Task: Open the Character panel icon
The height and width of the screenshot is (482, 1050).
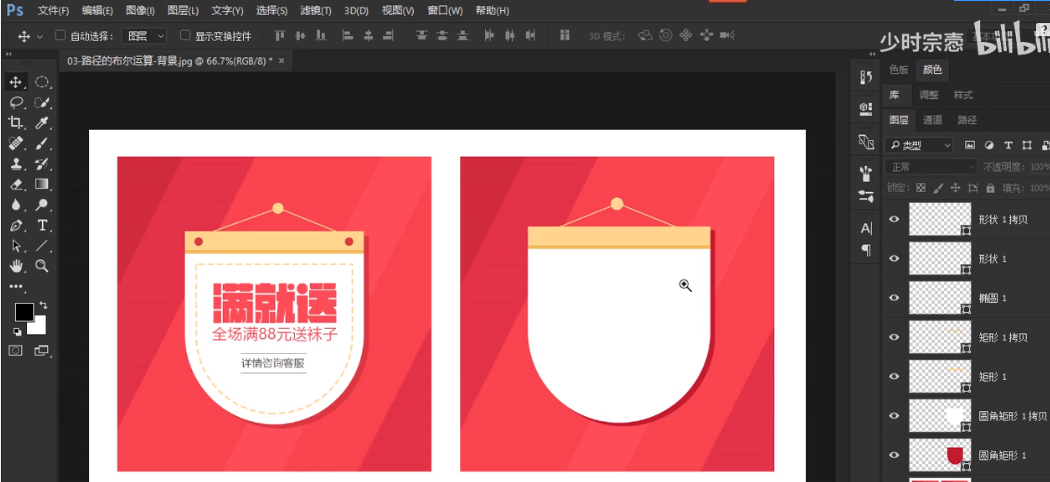Action: tap(866, 229)
